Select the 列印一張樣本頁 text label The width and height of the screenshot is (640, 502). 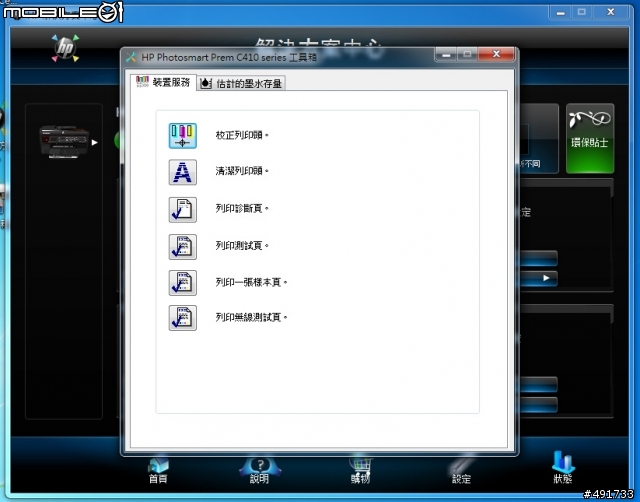click(x=251, y=282)
